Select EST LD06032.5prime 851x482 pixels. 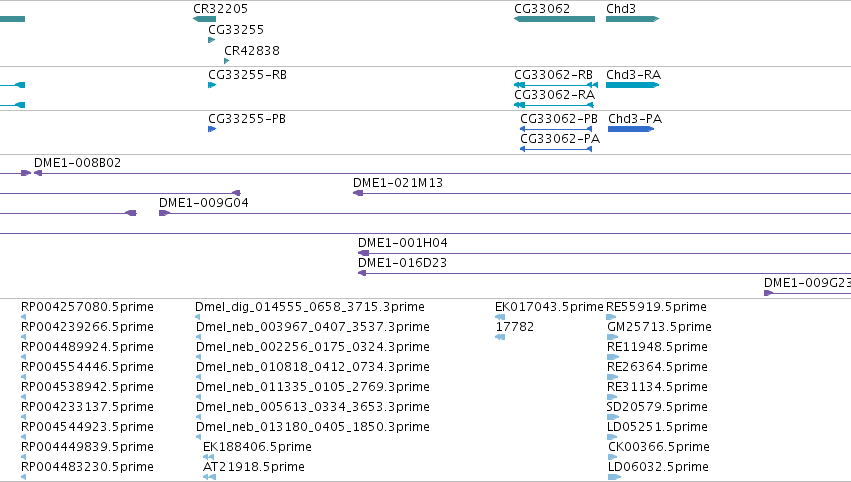(x=658, y=467)
